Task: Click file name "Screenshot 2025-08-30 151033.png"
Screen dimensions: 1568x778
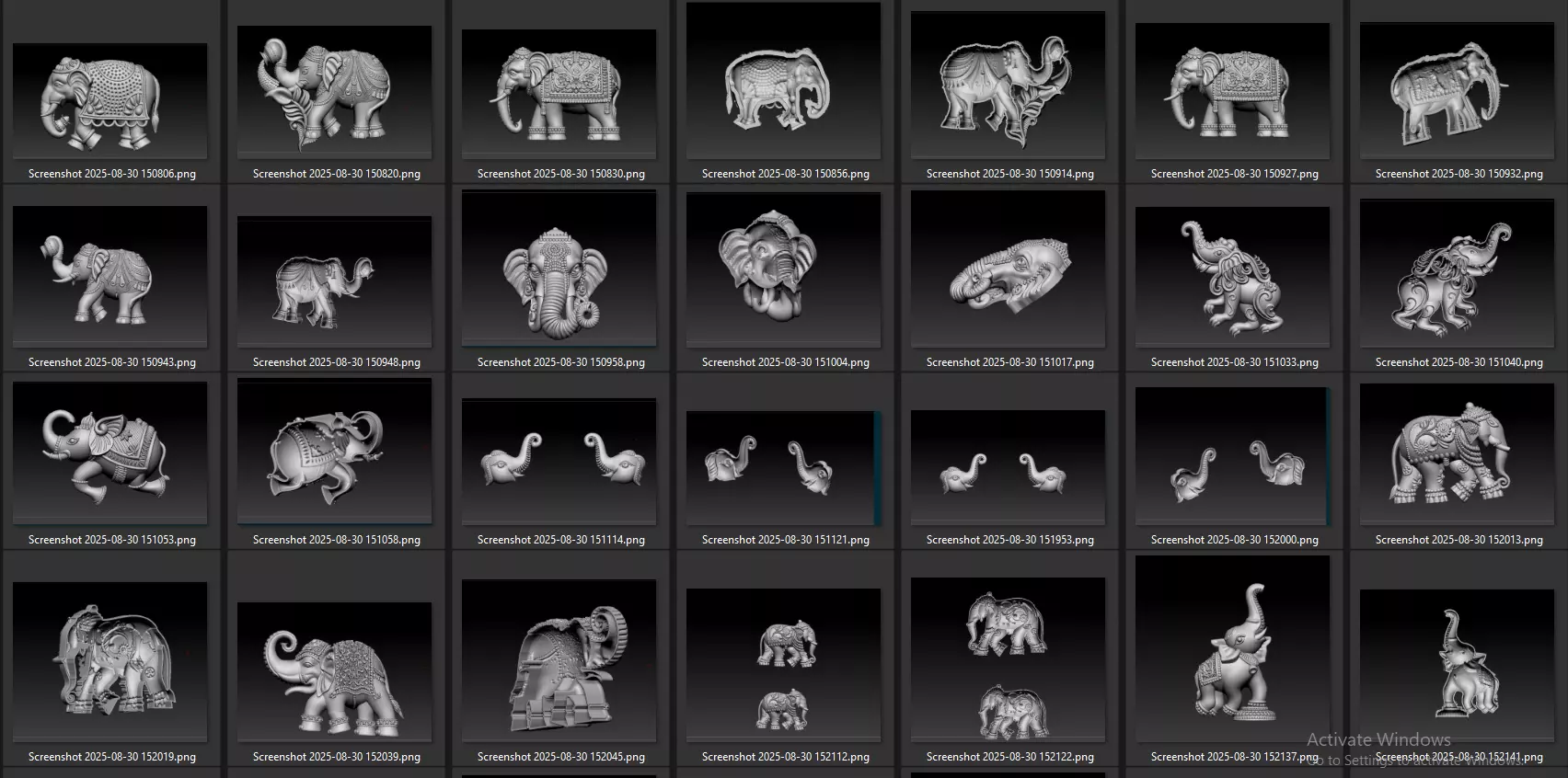Action: click(1235, 362)
